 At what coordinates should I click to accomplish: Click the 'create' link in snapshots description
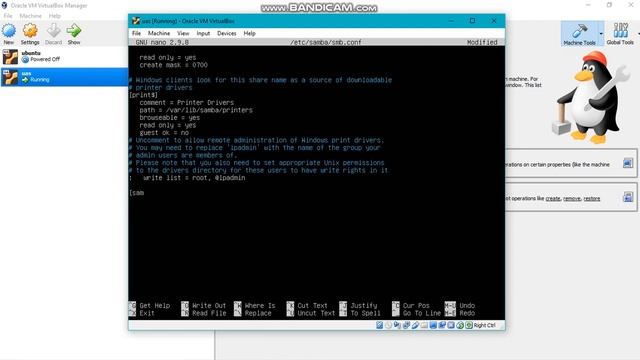click(x=553, y=198)
